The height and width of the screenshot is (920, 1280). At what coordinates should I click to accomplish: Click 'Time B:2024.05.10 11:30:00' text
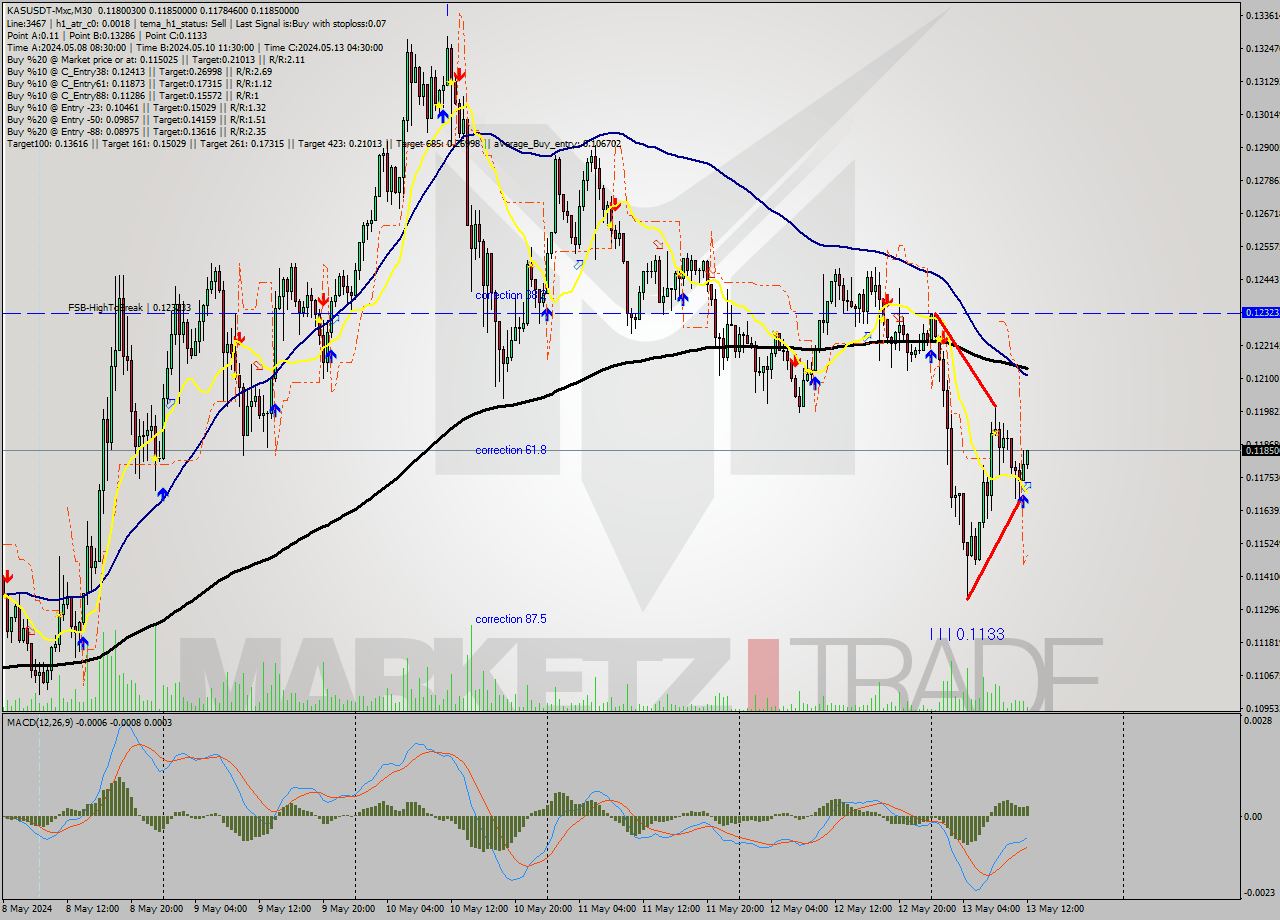(195, 47)
